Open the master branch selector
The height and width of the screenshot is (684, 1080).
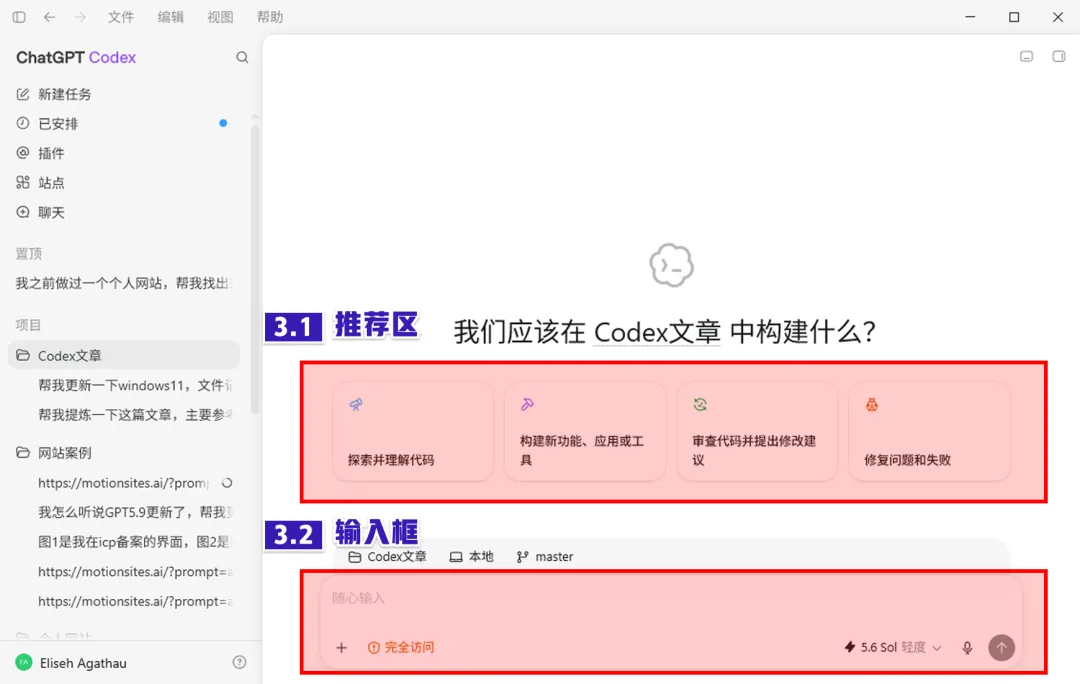pyautogui.click(x=545, y=557)
